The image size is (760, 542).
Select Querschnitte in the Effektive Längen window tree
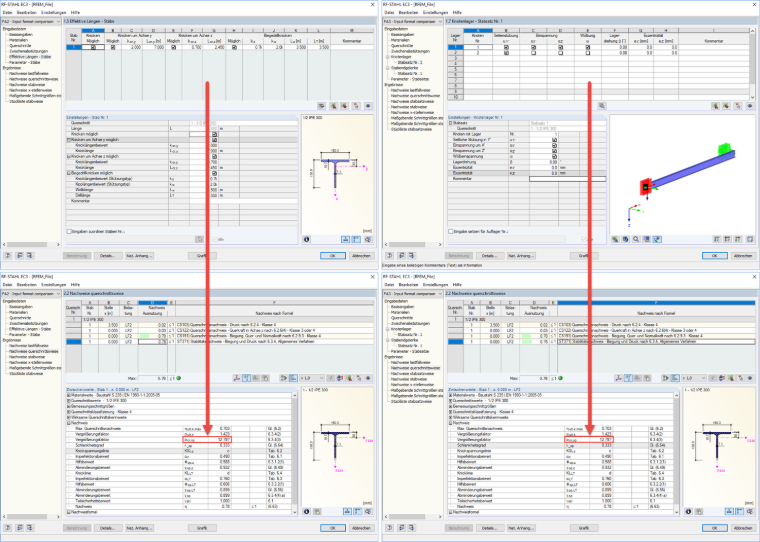point(20,46)
